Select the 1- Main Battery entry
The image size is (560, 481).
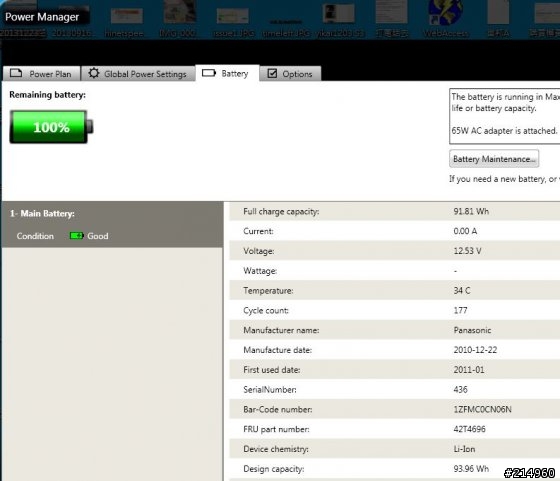[x=42, y=214]
